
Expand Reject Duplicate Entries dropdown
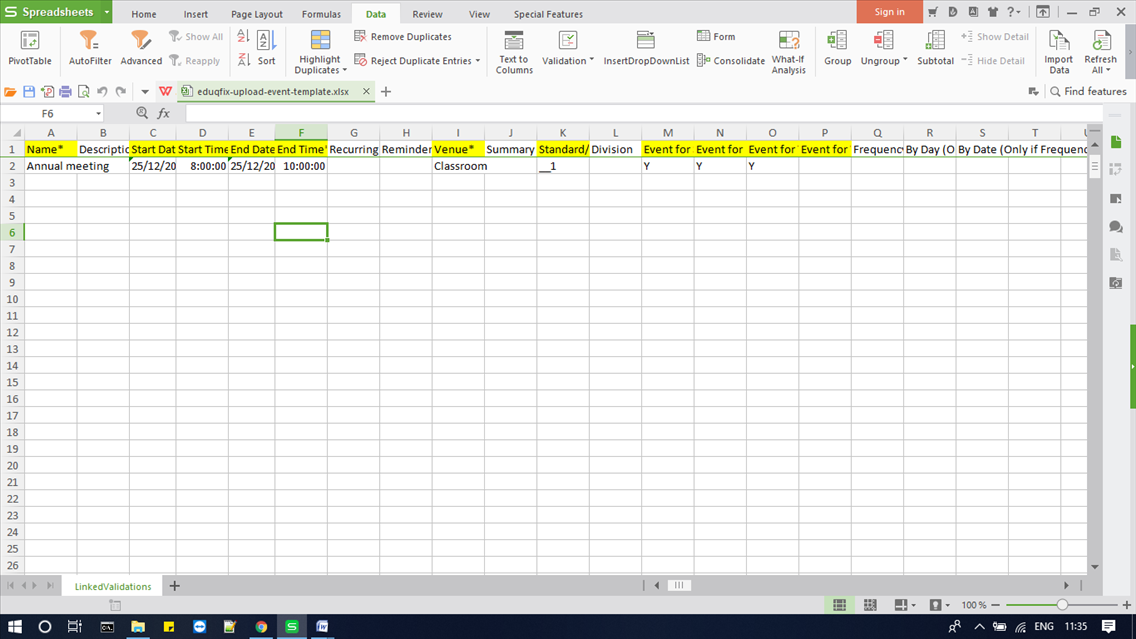[x=477, y=61]
